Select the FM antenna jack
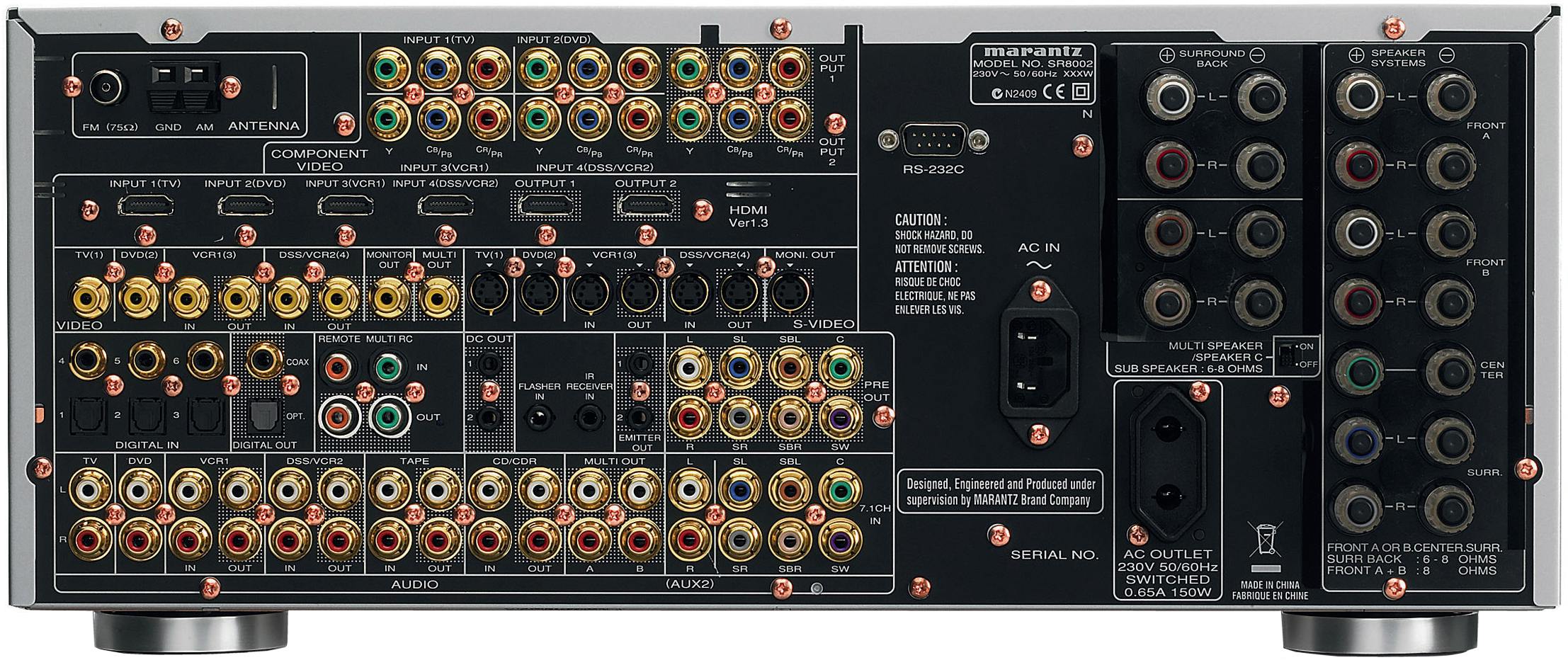This screenshot has width=1568, height=660. pos(104,86)
